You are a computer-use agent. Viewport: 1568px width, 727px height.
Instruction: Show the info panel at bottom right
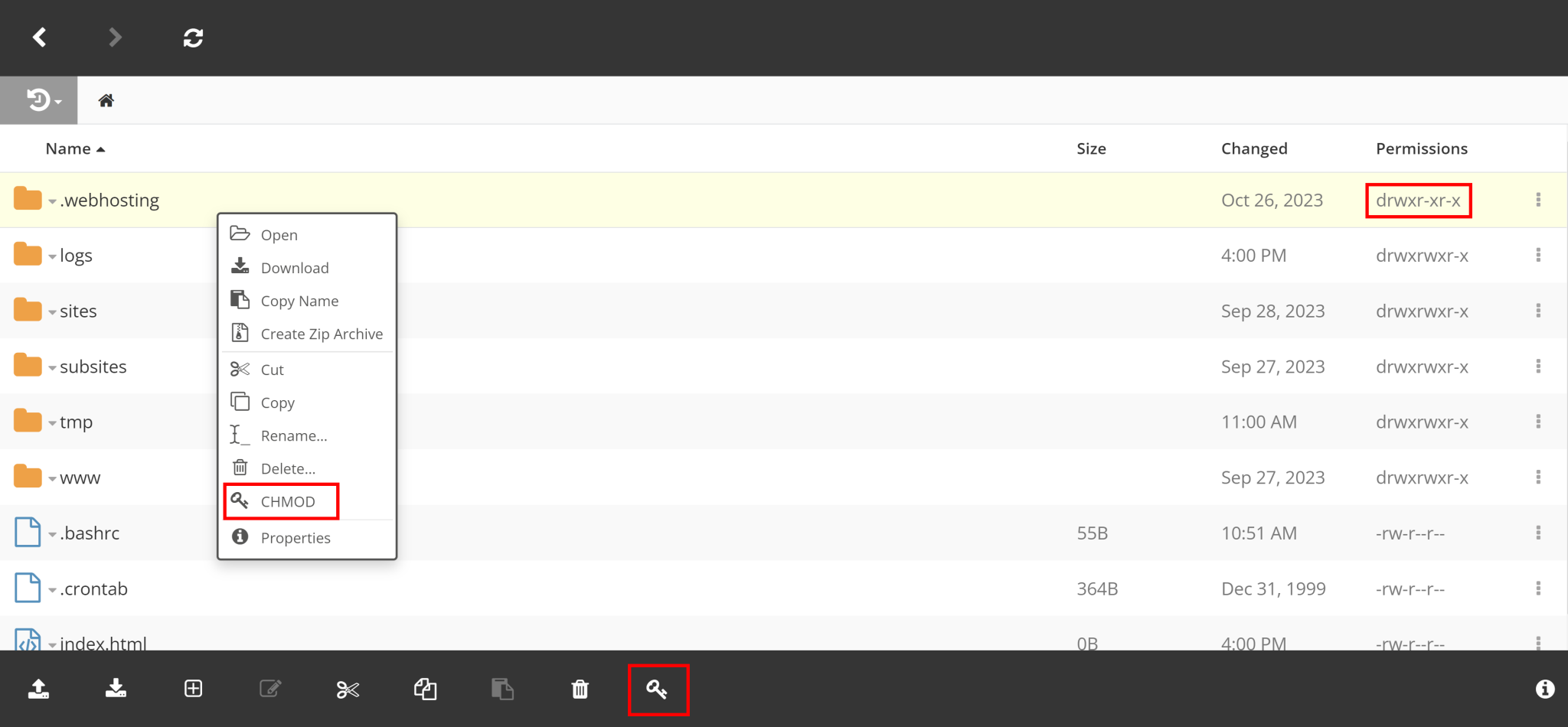1544,689
